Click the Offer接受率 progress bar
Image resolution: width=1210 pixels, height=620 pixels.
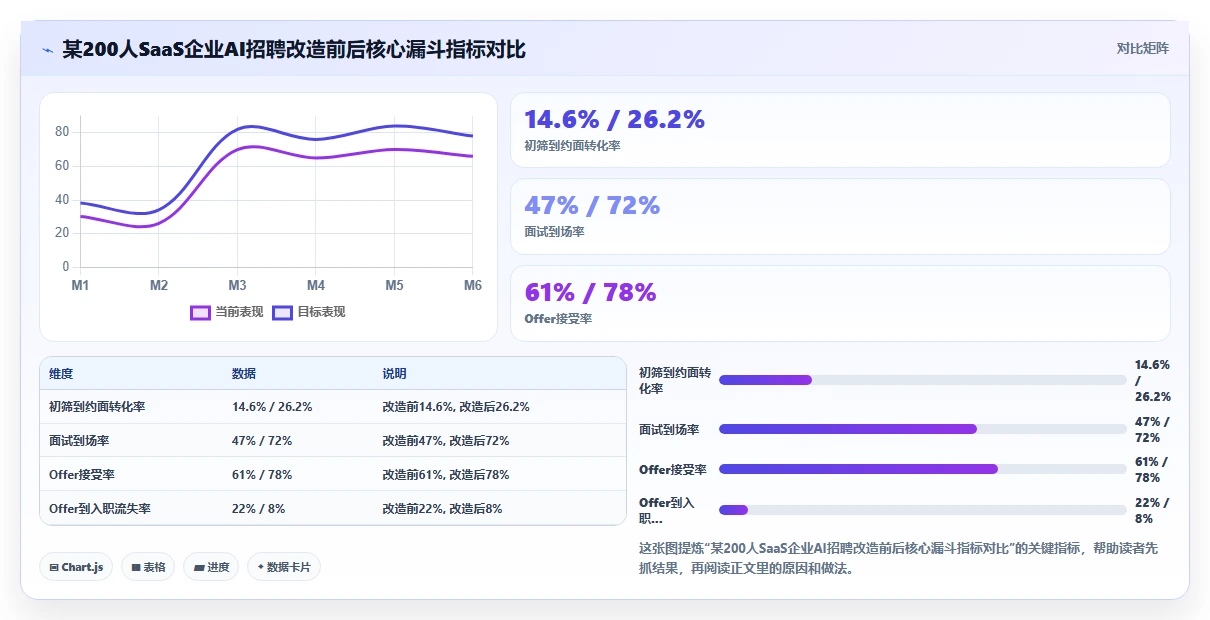tap(922, 469)
